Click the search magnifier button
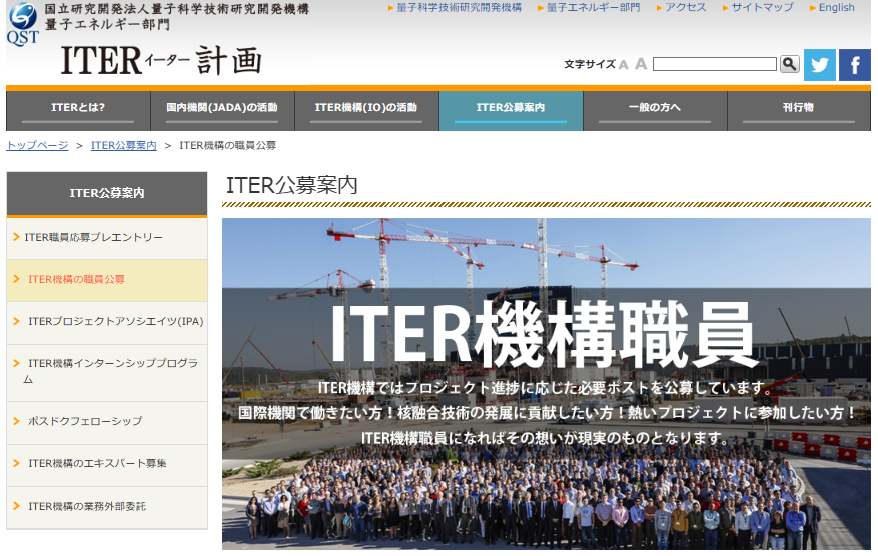The image size is (878, 556). (x=790, y=64)
